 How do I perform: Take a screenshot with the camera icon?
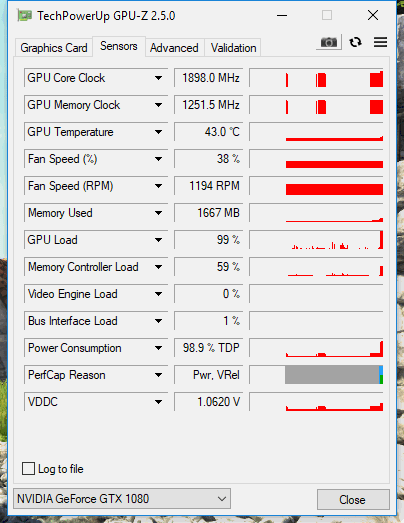(329, 42)
